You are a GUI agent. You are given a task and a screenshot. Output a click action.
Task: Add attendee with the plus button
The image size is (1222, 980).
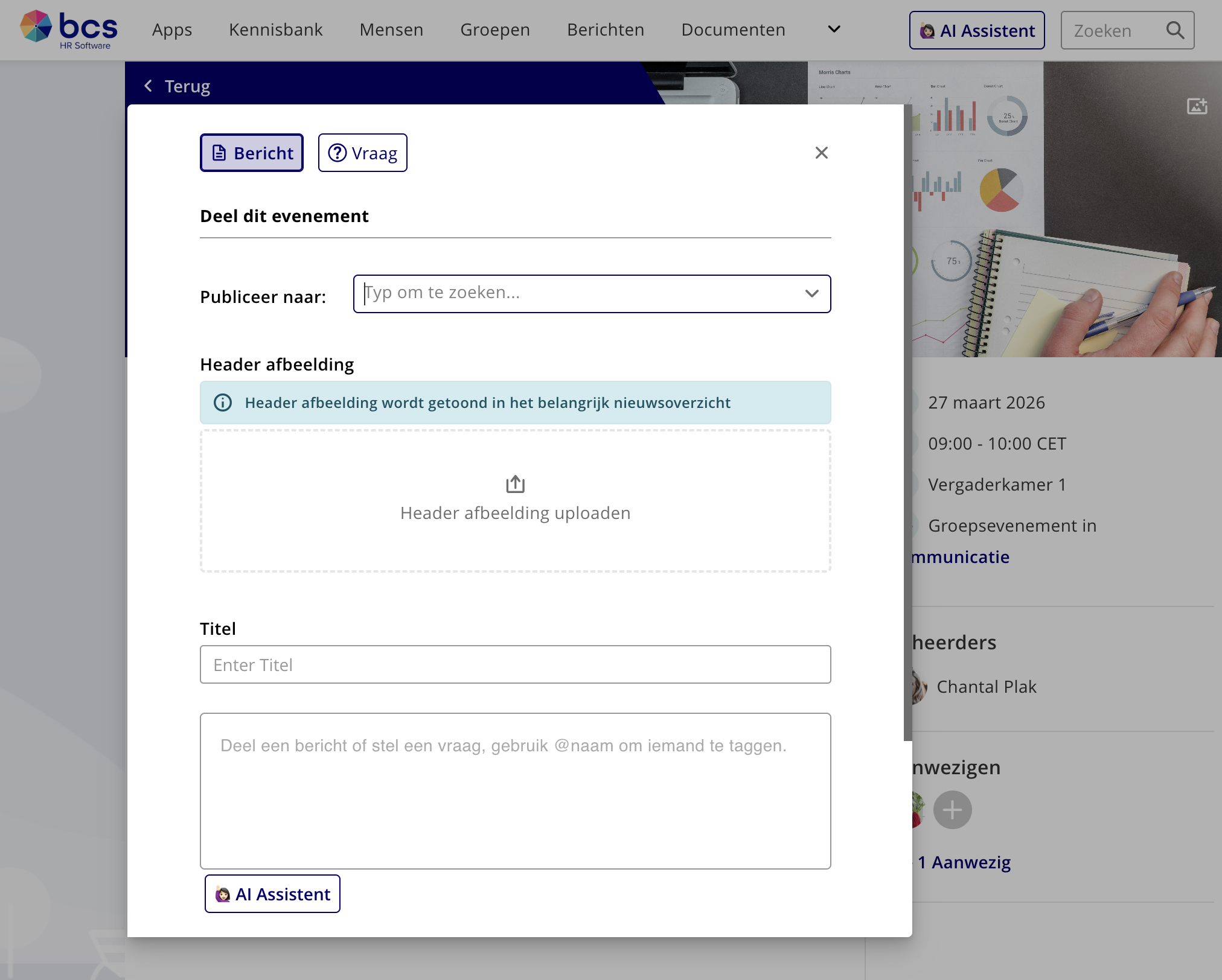pyautogui.click(x=953, y=810)
